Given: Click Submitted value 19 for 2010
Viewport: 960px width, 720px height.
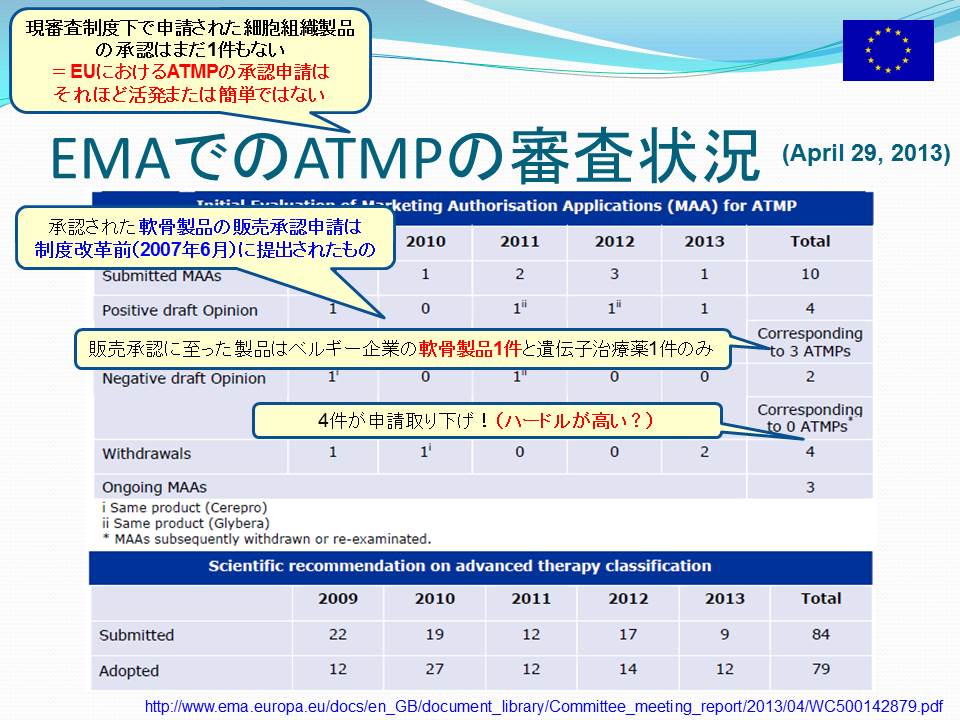Looking at the screenshot, I should [x=435, y=634].
